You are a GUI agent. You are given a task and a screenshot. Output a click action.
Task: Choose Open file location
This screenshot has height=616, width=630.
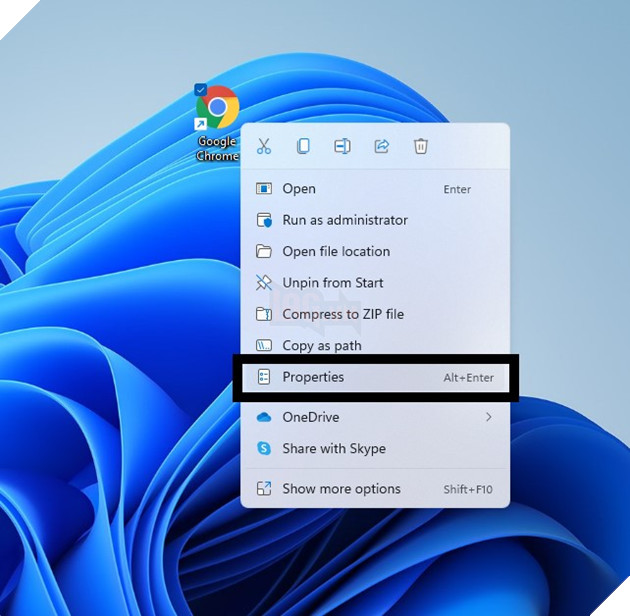pos(375,252)
